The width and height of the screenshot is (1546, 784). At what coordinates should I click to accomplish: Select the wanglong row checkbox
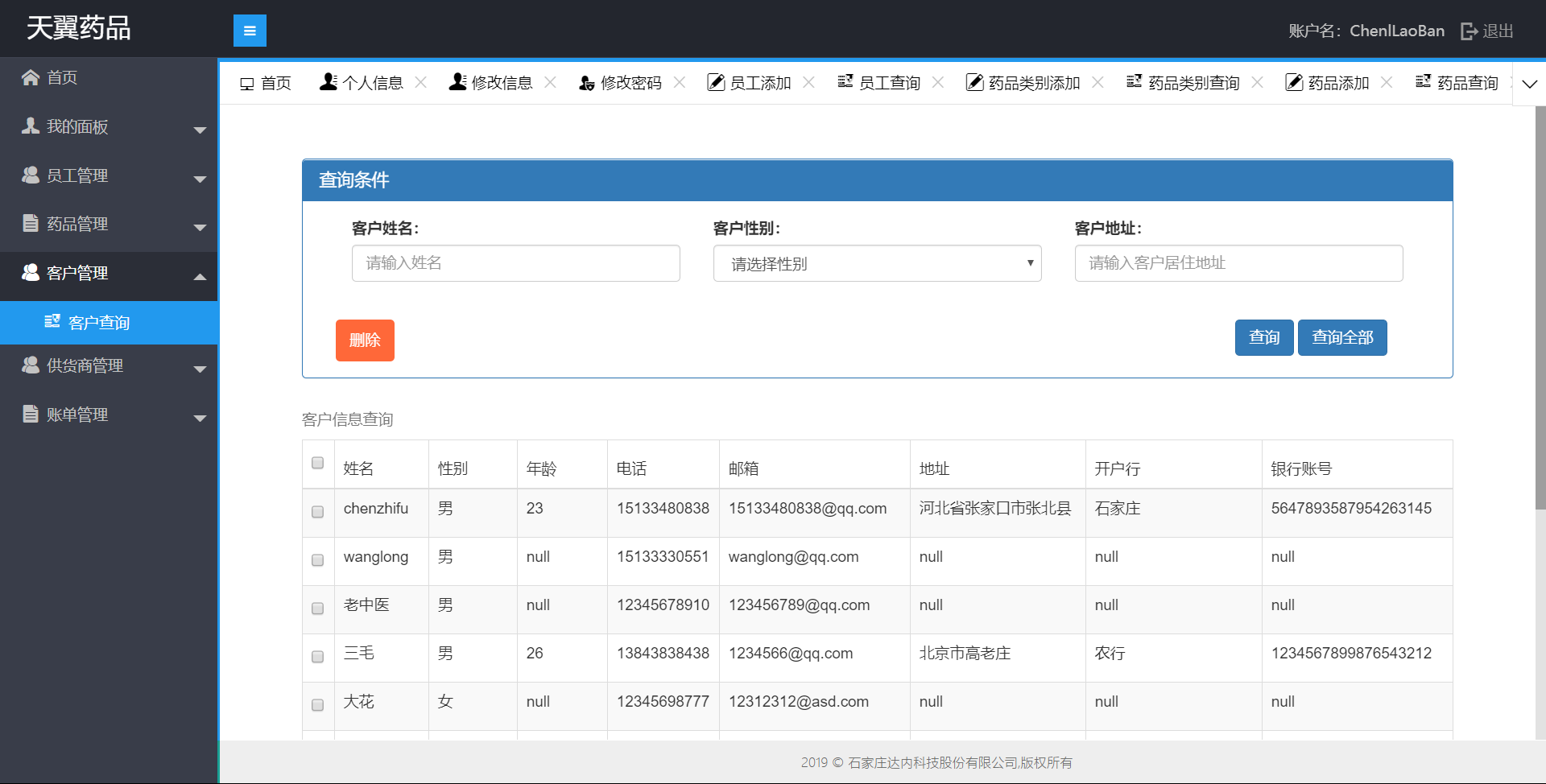pyautogui.click(x=317, y=560)
